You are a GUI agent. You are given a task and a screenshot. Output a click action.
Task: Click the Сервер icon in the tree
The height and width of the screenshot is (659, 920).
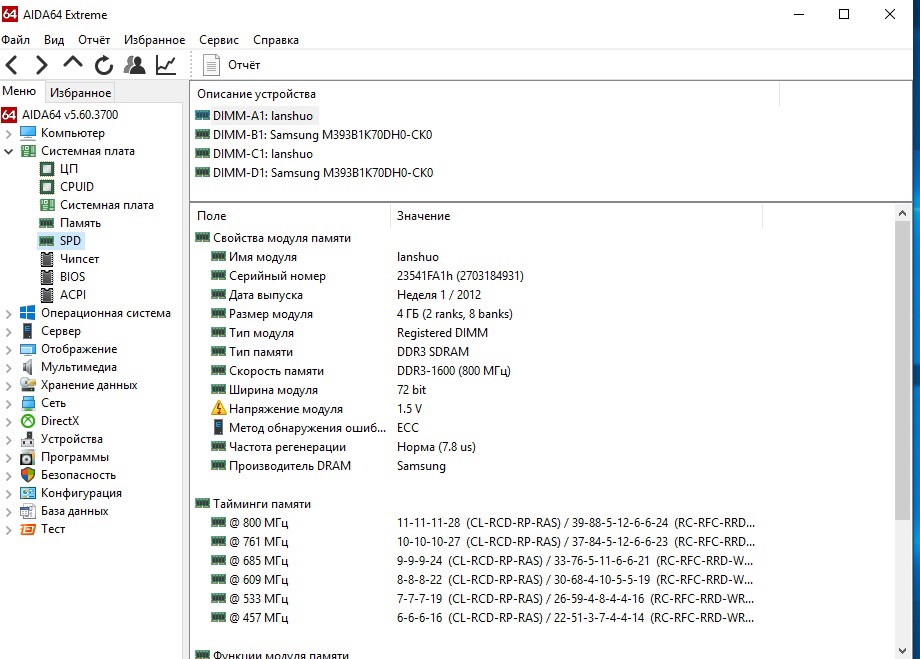click(28, 331)
